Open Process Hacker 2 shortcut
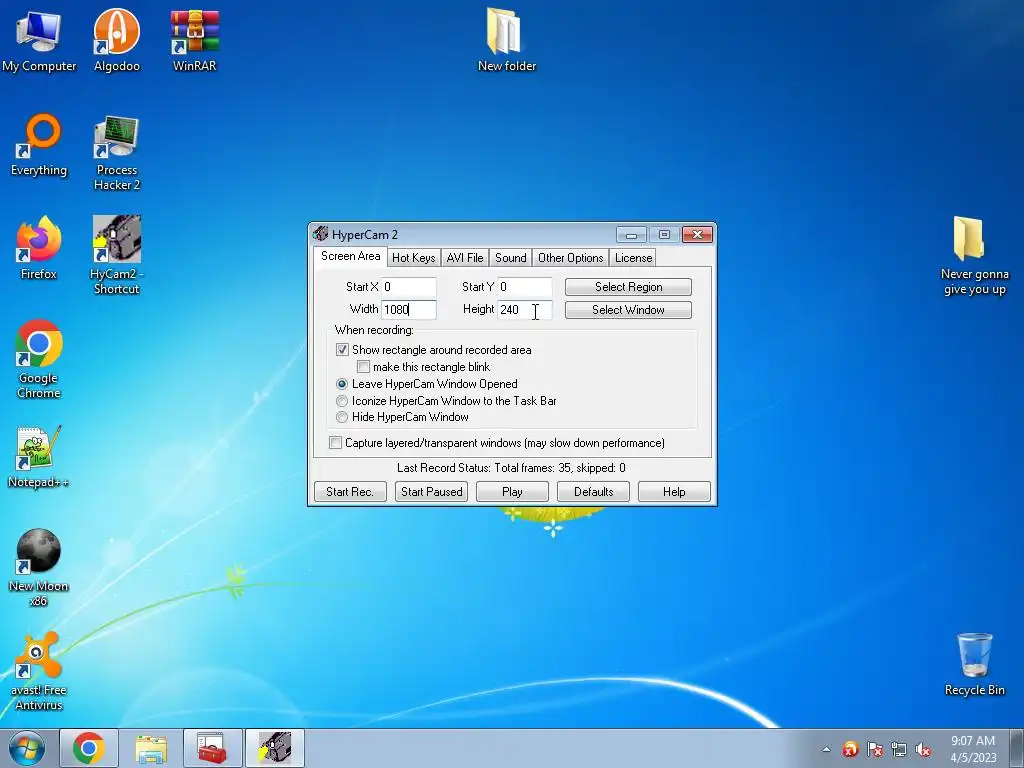 (116, 153)
